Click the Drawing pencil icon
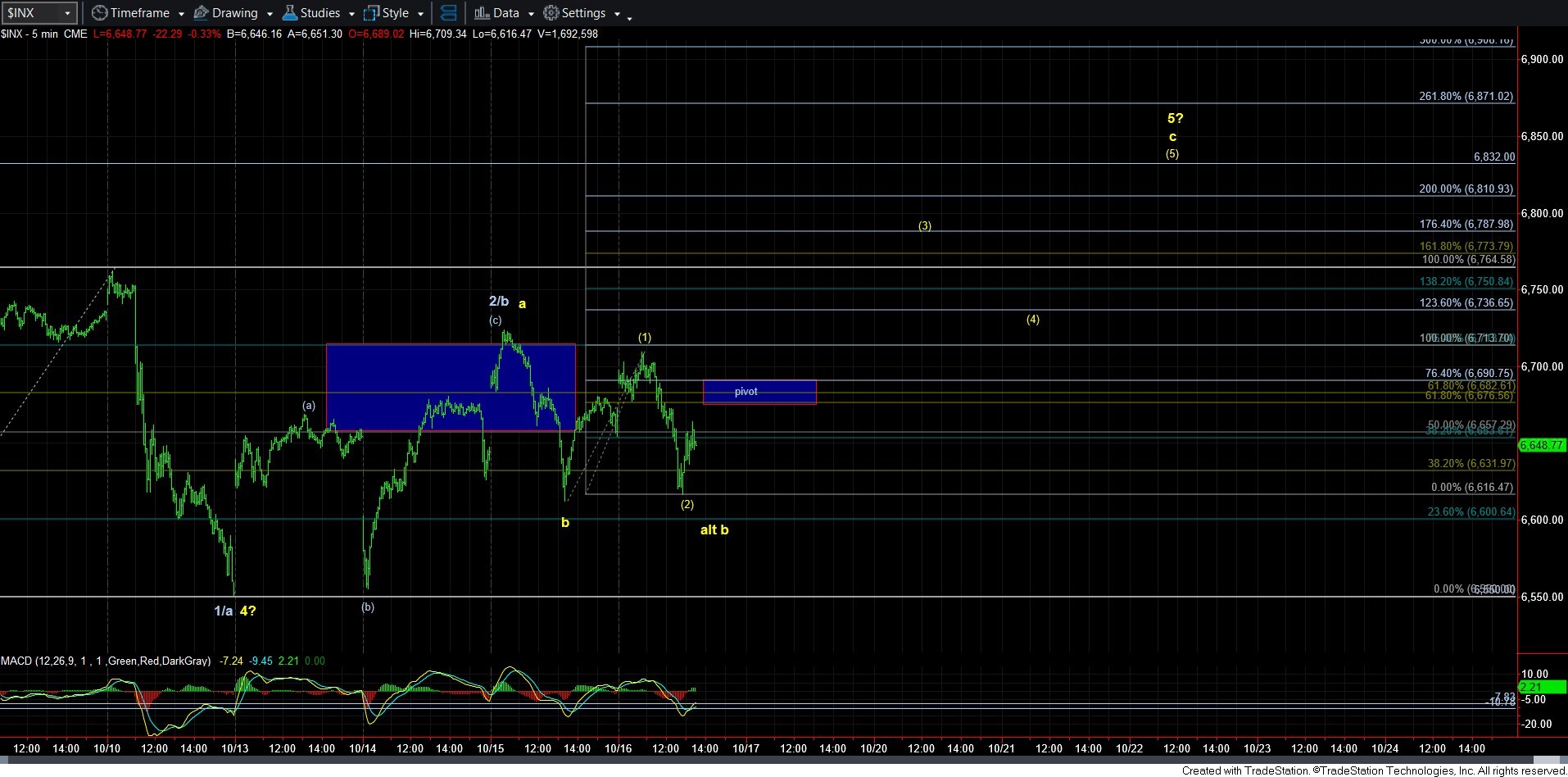 [201, 13]
